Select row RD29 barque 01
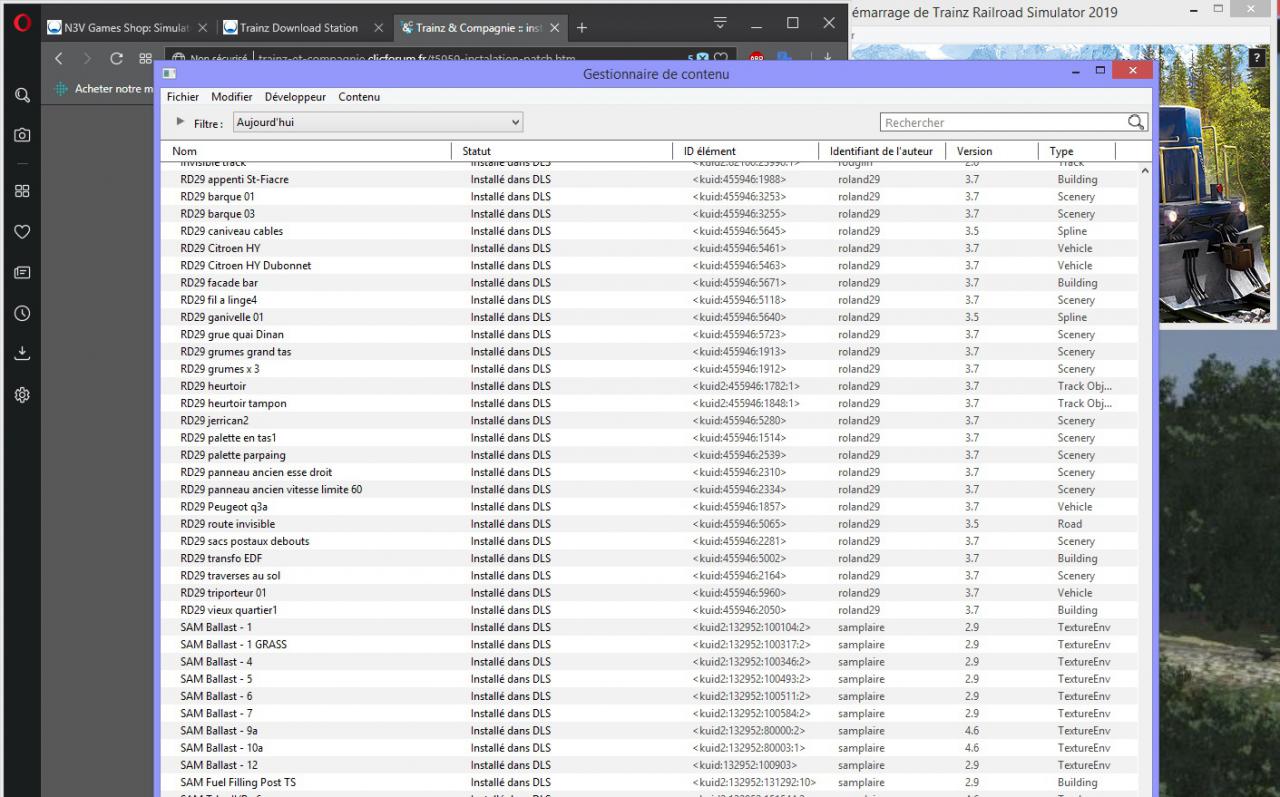The width and height of the screenshot is (1280, 797). 649,197
